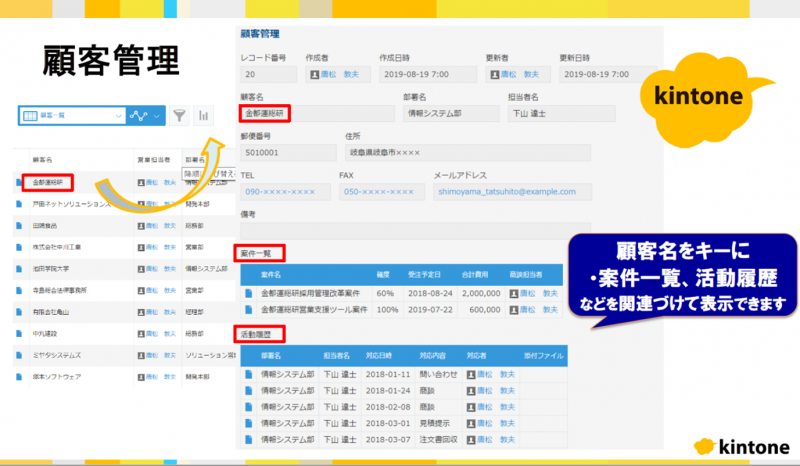
Task: Click TEL number 090-××××-×××× link
Action: (x=280, y=192)
